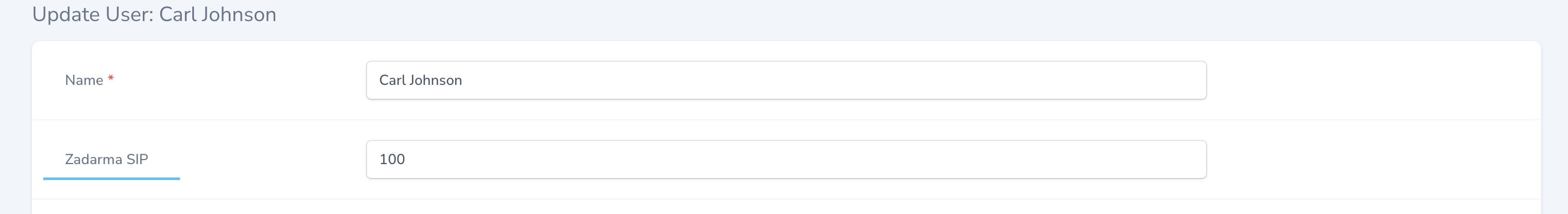Place cursor on "Carl Johnson" text in Name field
This screenshot has height=214, width=1568.
[420, 80]
